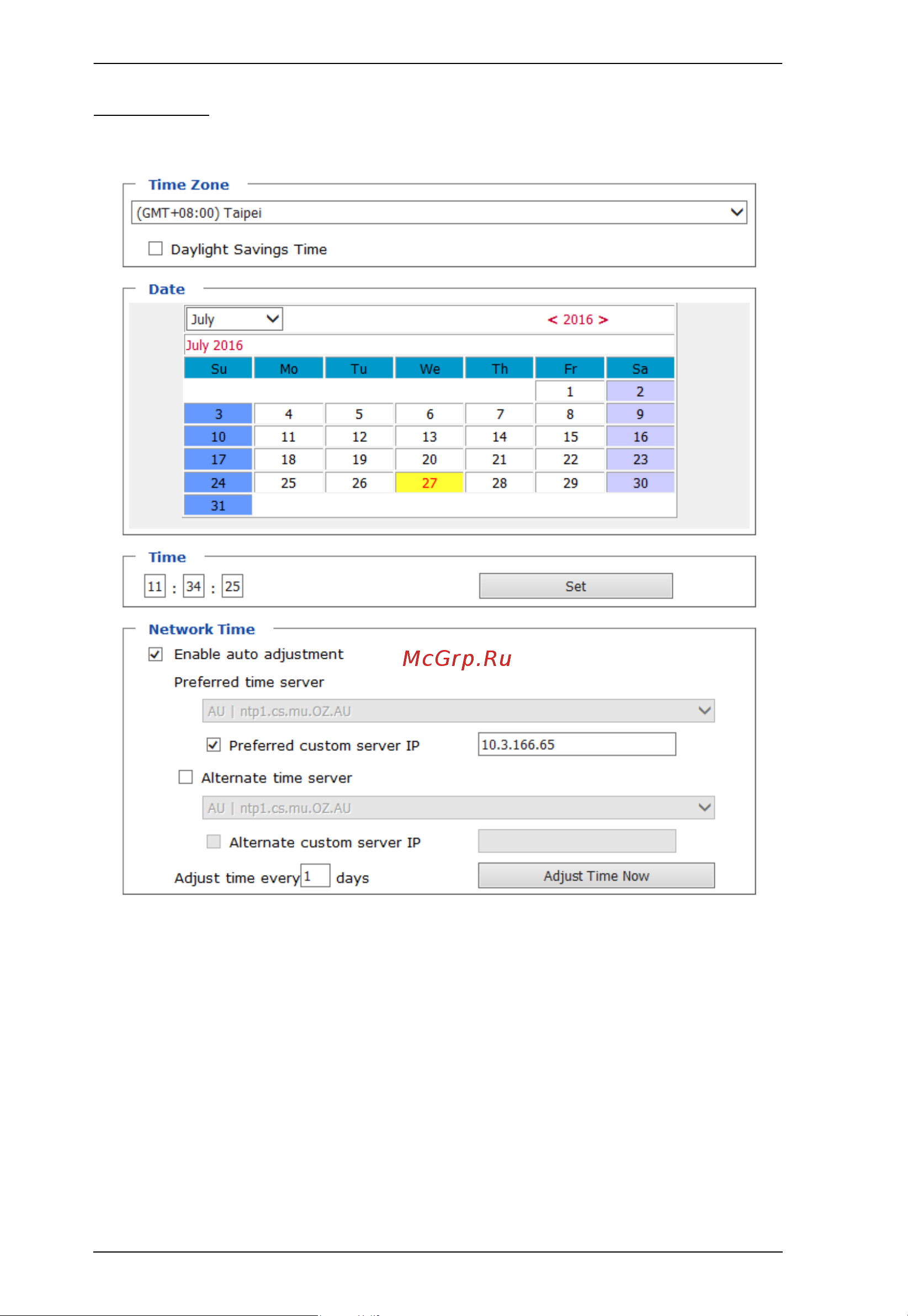The image size is (908, 1316).
Task: Choose date 6 in the calendar
Action: tap(429, 414)
